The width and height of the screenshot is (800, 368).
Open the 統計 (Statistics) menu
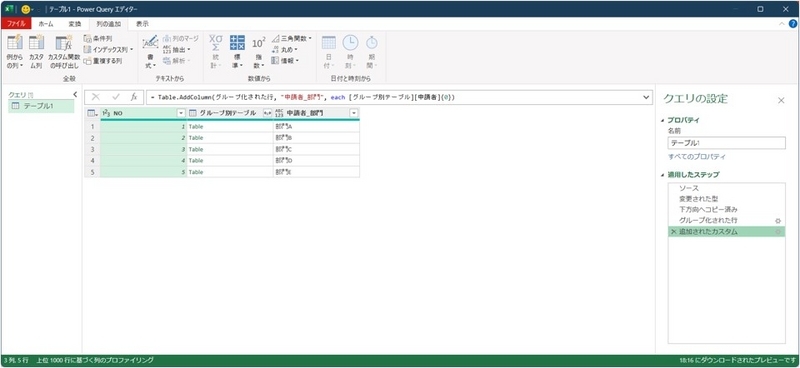point(216,52)
